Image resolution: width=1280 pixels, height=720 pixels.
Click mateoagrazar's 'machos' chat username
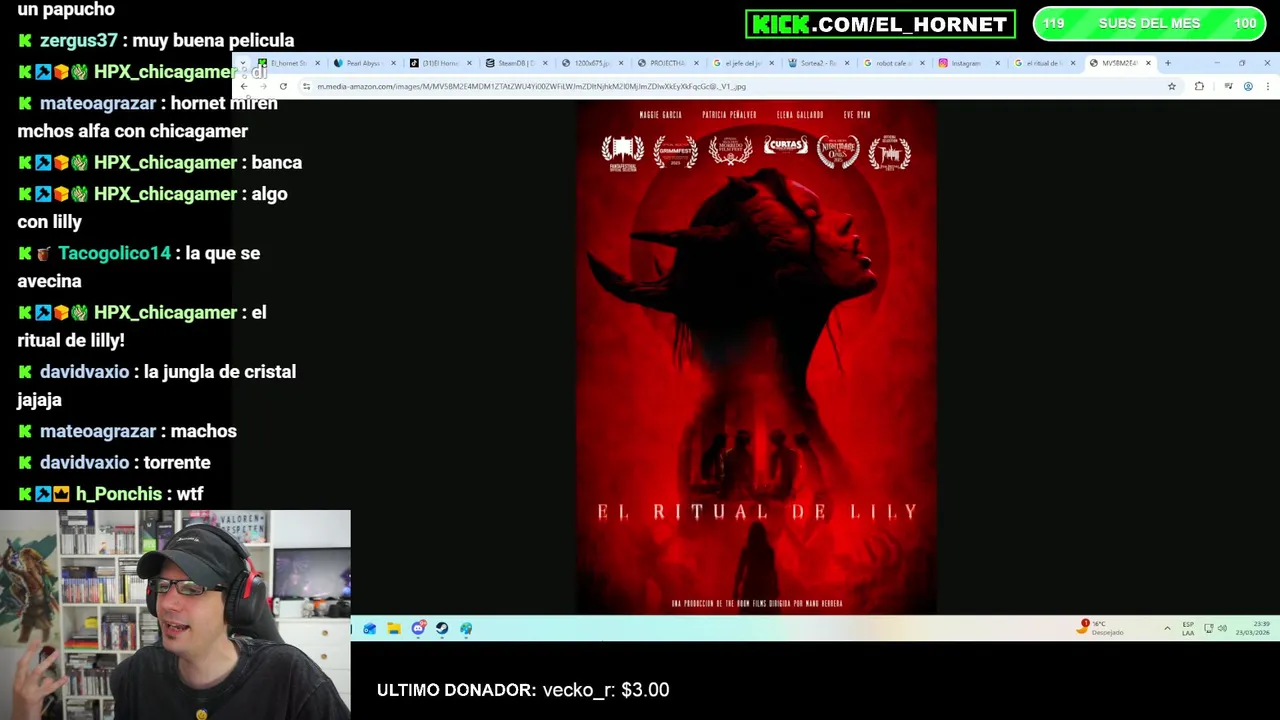[x=98, y=432]
